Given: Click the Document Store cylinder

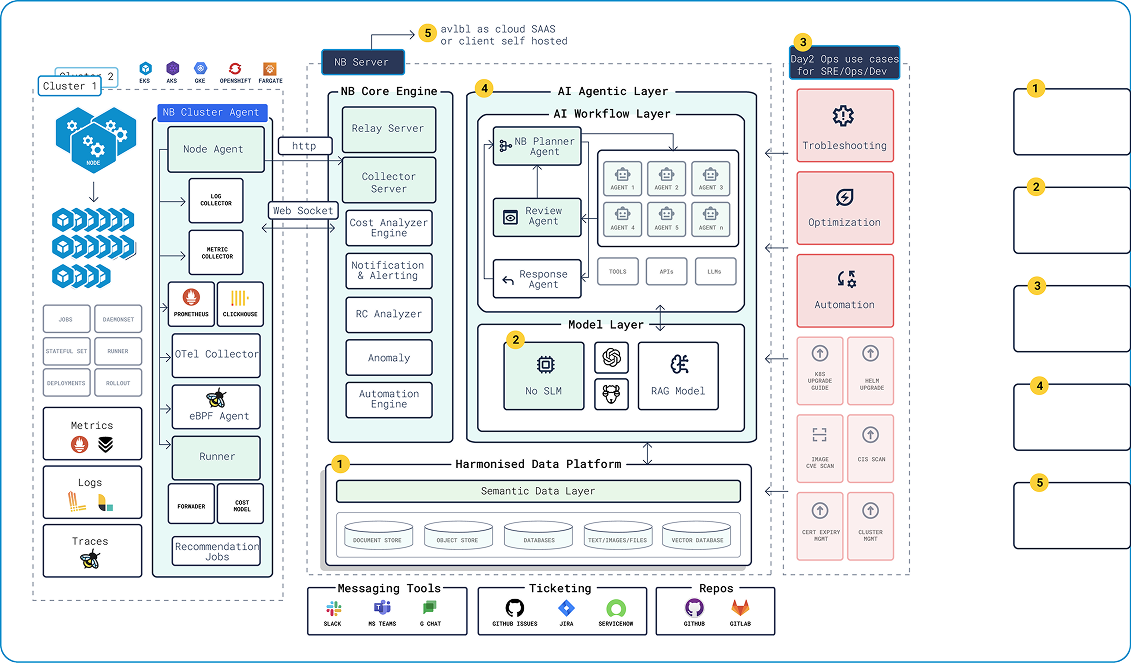Looking at the screenshot, I should (x=378, y=534).
